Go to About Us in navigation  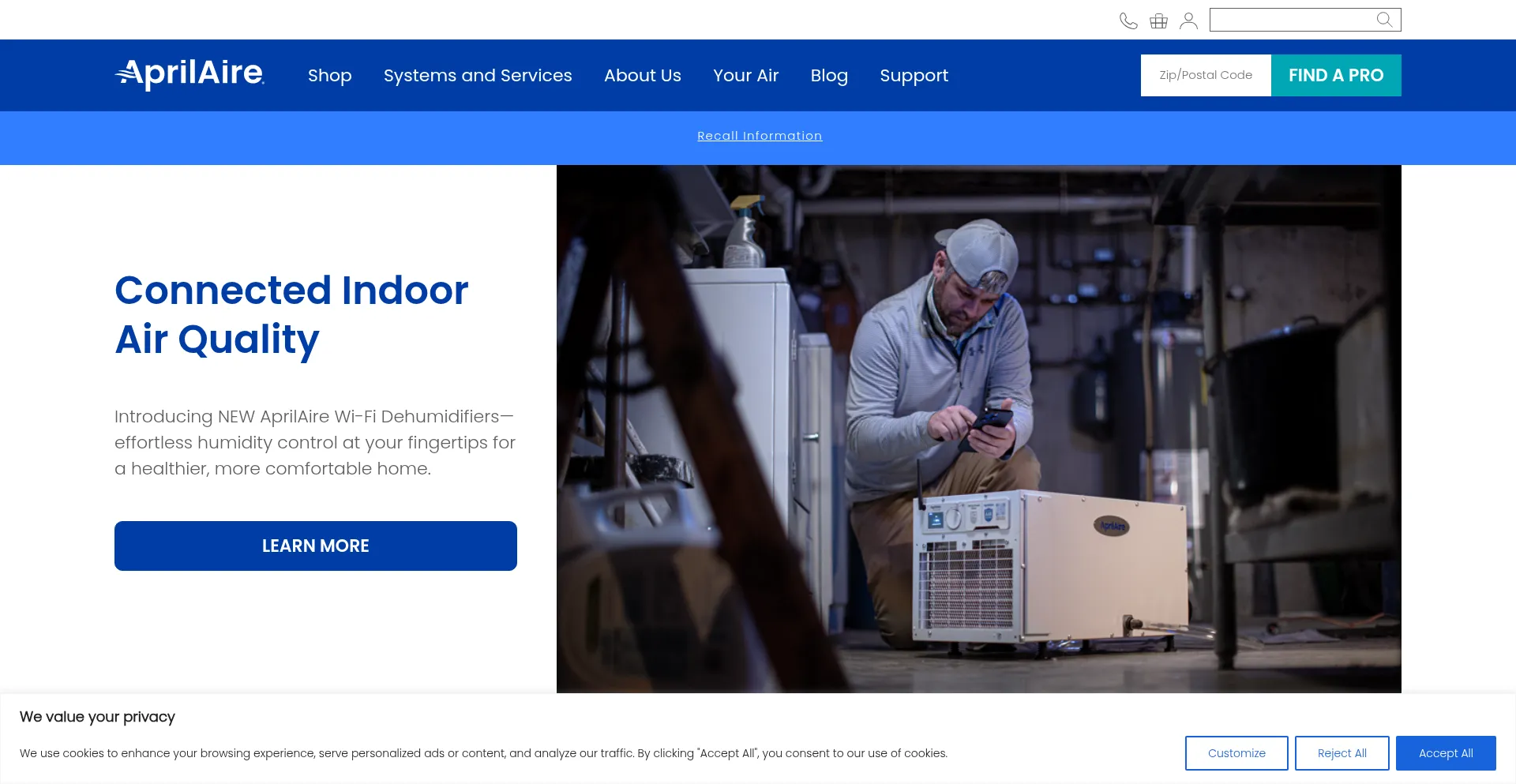tap(642, 76)
